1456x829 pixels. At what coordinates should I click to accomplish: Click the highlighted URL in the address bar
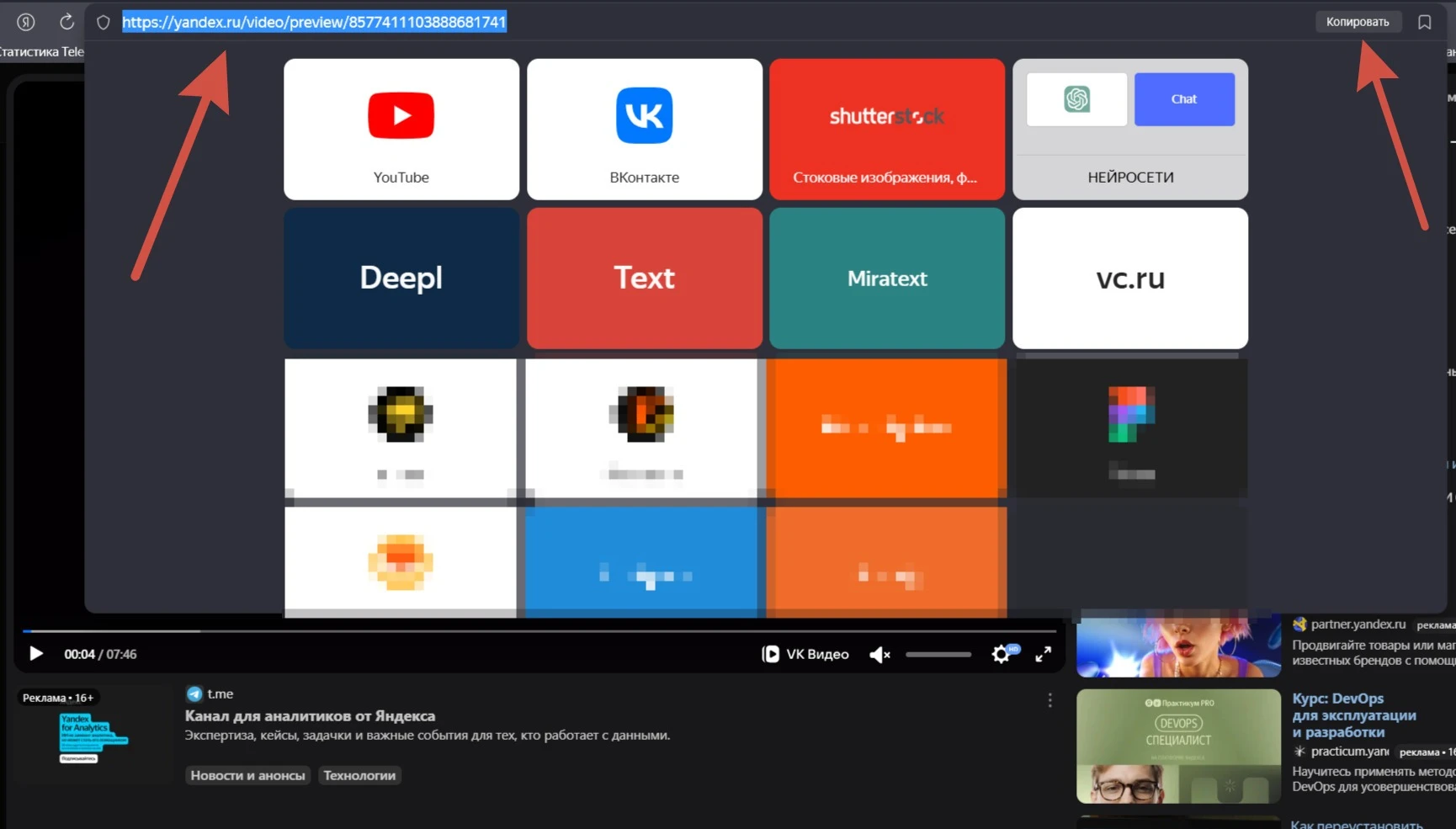coord(314,22)
